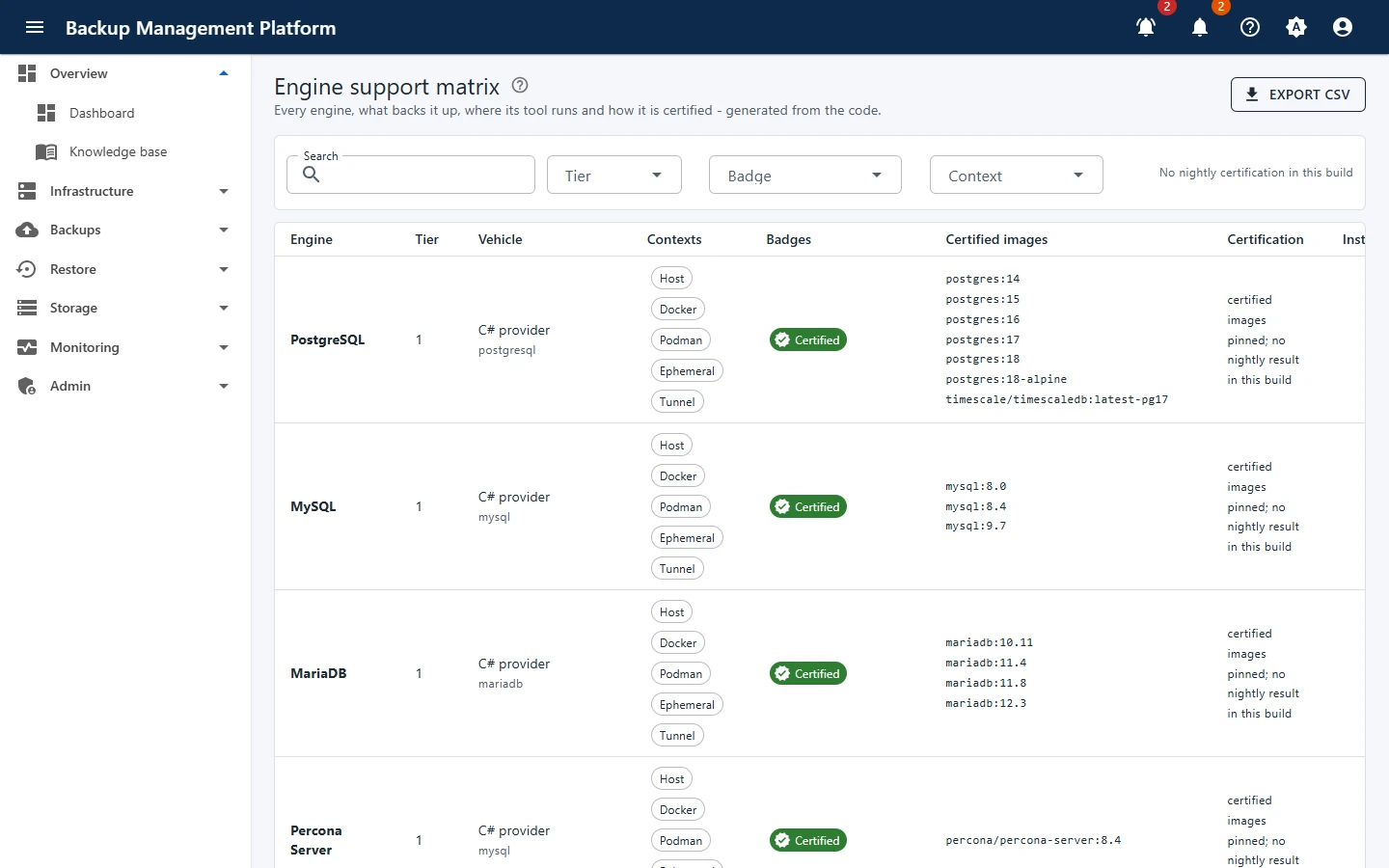Open the help circle icon in header
1389x868 pixels.
pyautogui.click(x=1250, y=27)
